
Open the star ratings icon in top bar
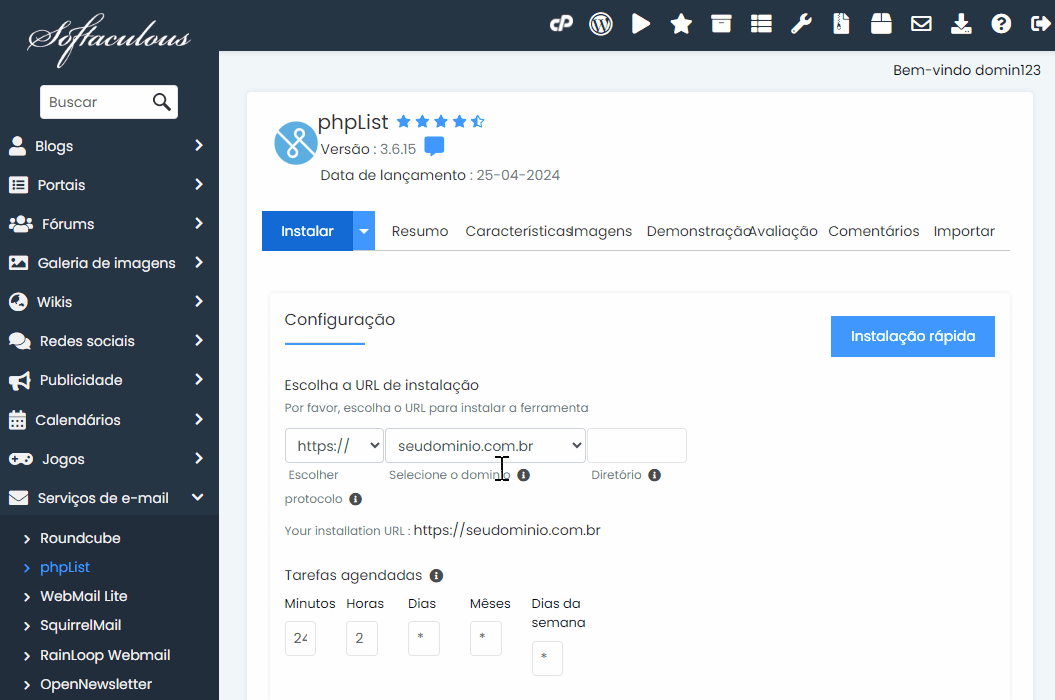[x=681, y=24]
